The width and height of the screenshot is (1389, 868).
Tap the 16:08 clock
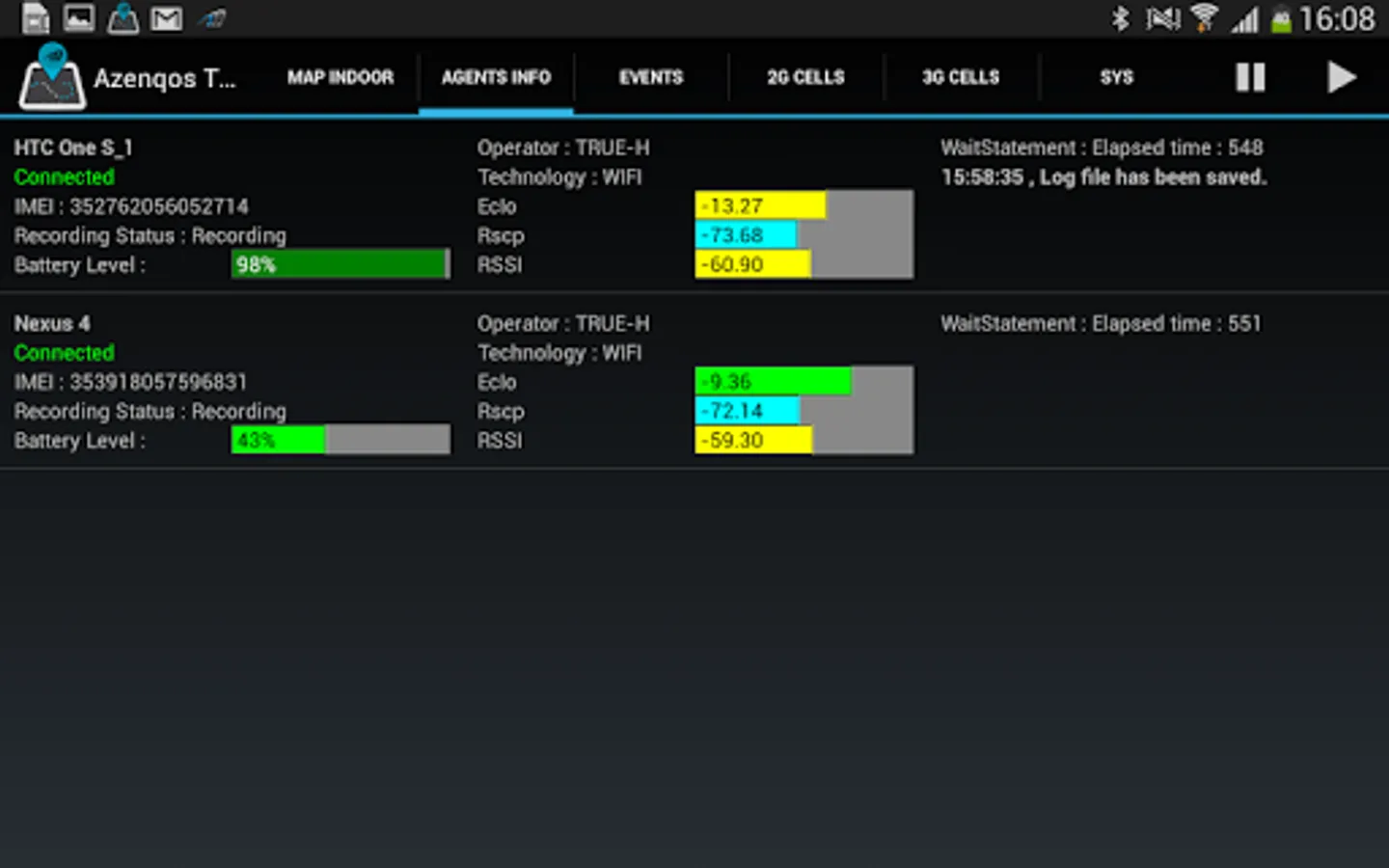(1337, 18)
